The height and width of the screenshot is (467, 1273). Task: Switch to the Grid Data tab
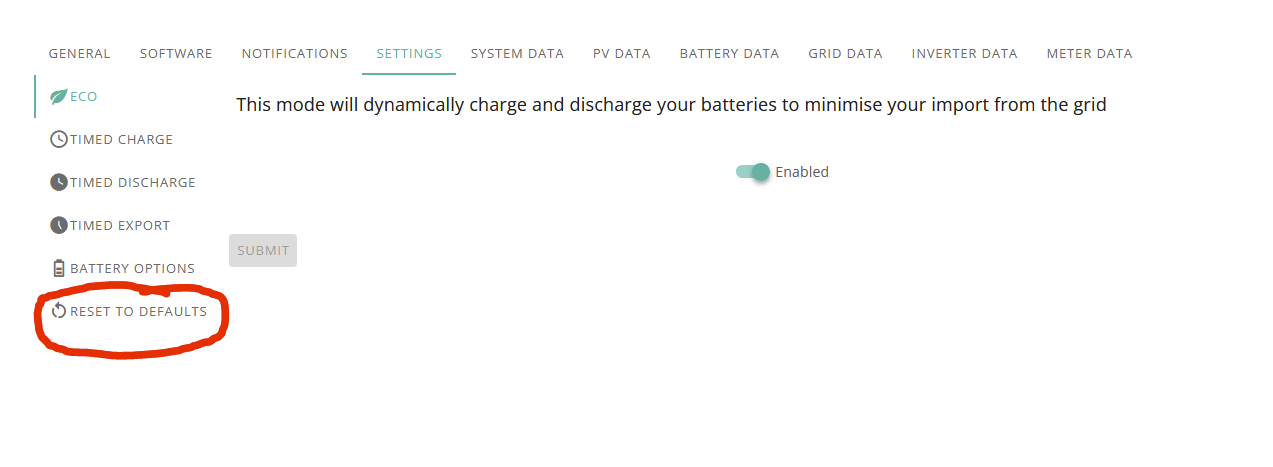(x=845, y=54)
